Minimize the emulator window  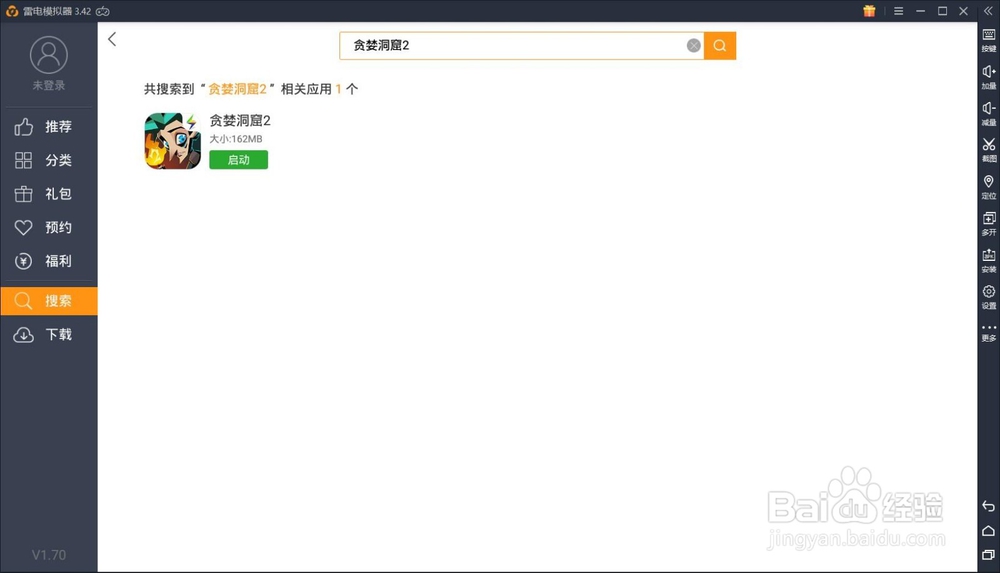click(920, 11)
